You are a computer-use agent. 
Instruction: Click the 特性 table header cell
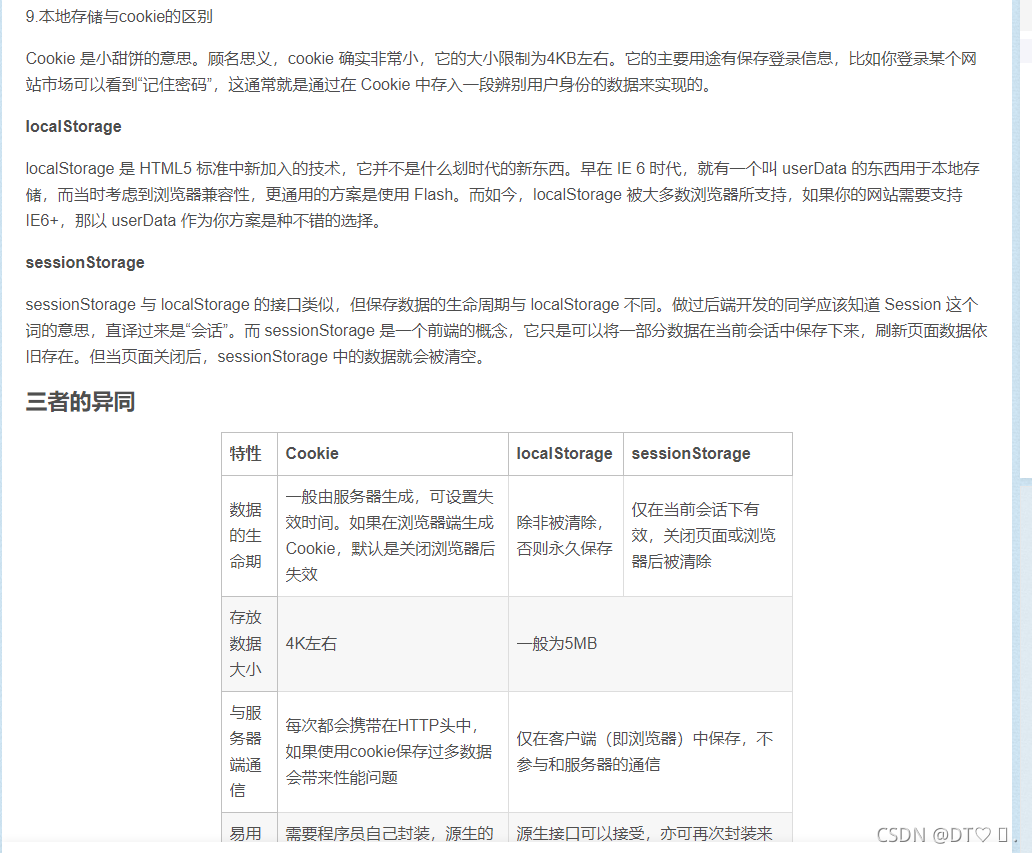pos(244,453)
